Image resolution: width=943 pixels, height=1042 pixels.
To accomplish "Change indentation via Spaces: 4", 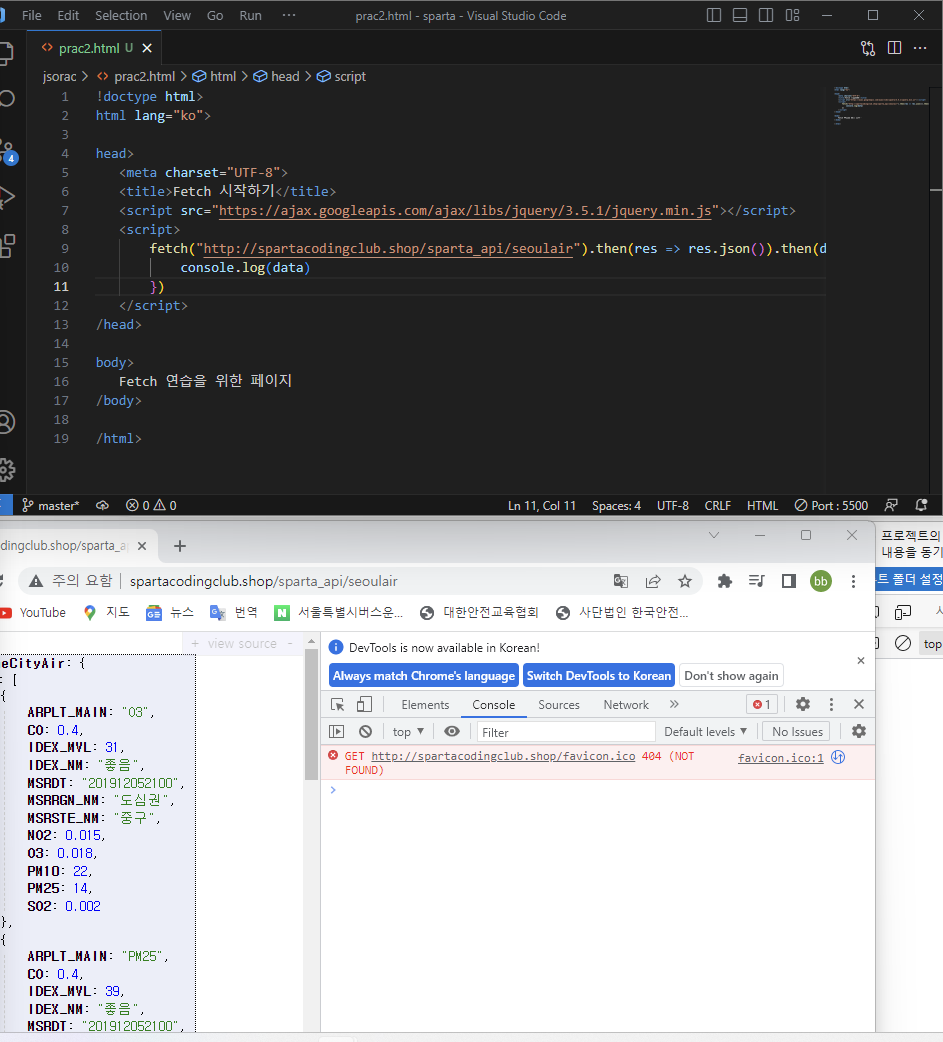I will pyautogui.click(x=616, y=506).
